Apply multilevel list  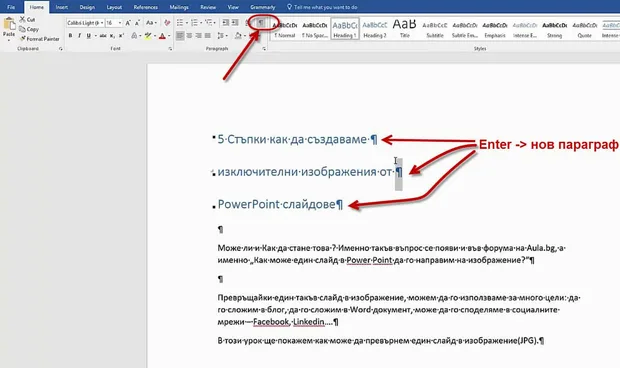209,23
